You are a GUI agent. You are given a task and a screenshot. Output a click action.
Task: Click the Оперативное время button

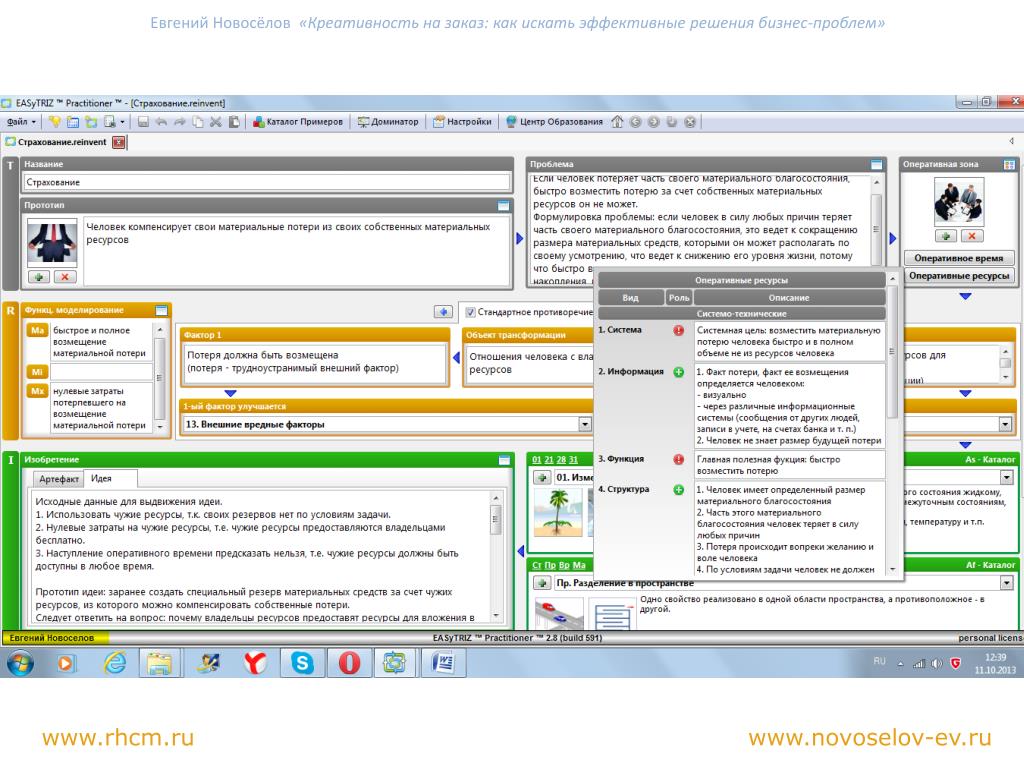point(959,258)
